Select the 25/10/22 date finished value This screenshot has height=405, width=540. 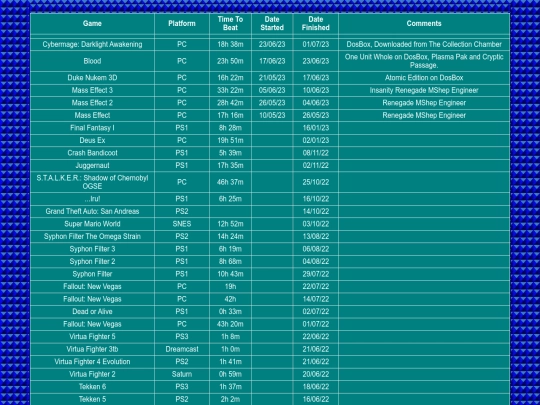pos(315,182)
